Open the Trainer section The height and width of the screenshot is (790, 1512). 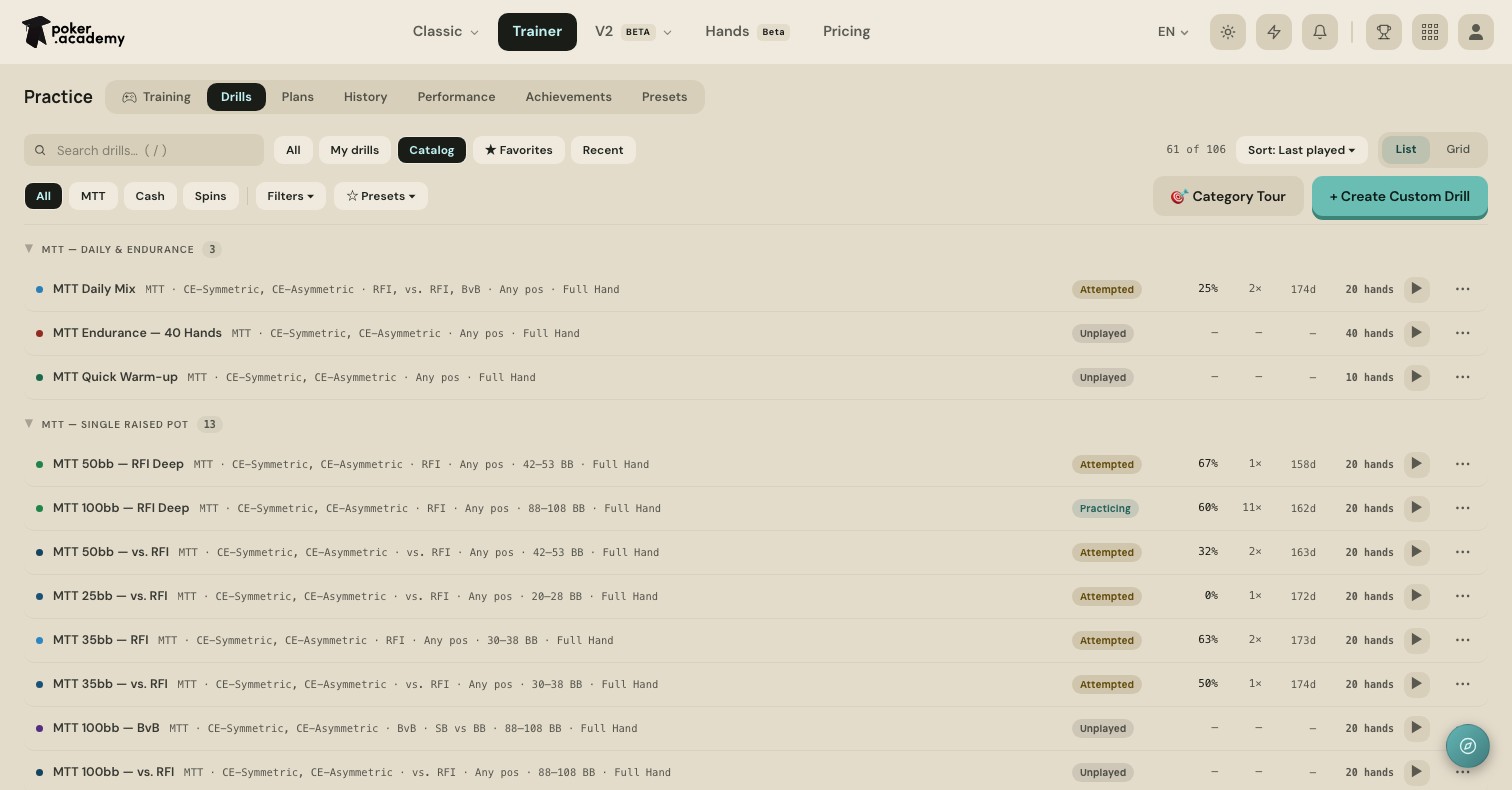537,32
